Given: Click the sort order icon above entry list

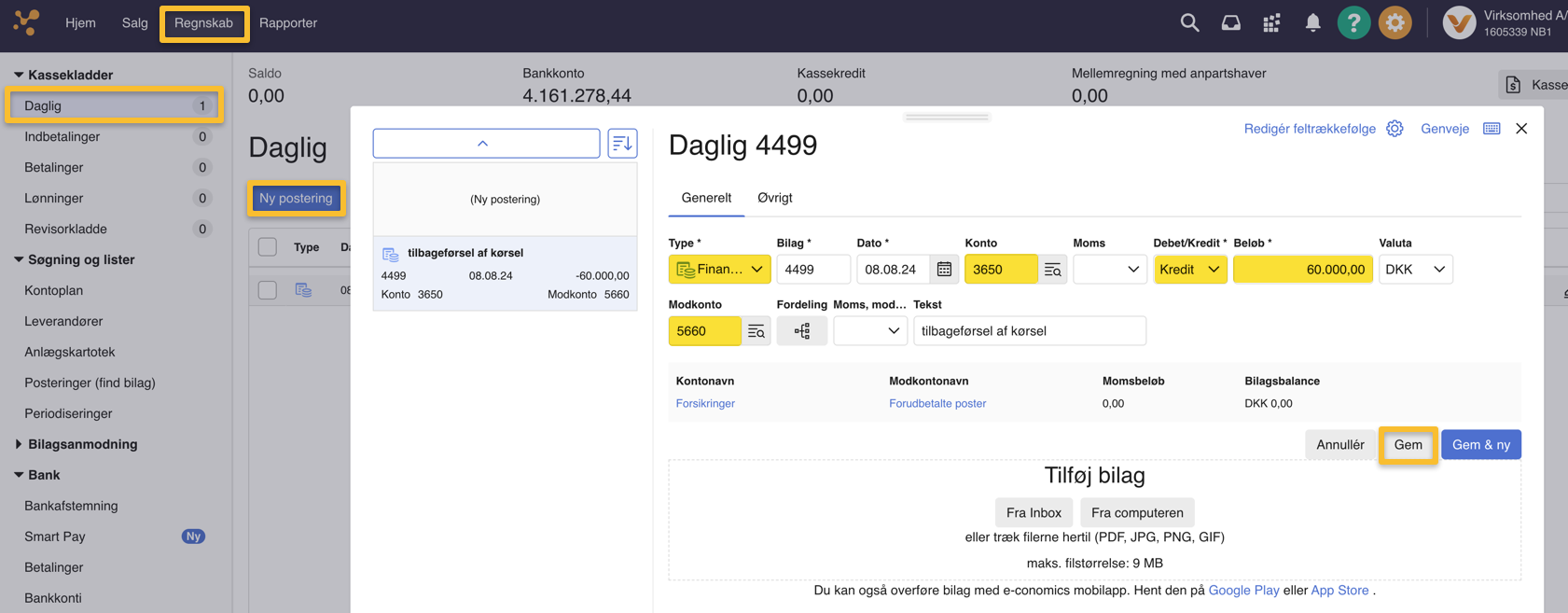Looking at the screenshot, I should point(622,144).
